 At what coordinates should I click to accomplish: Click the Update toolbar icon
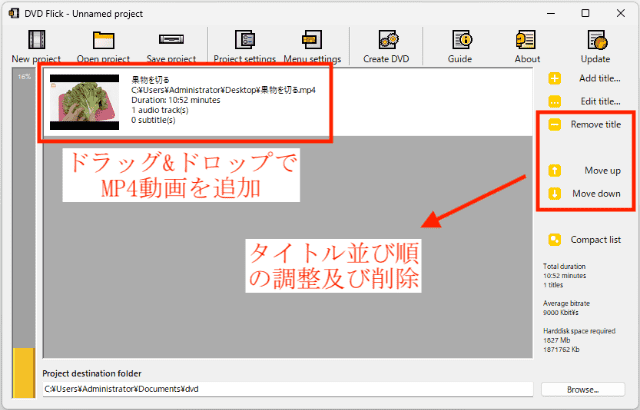coord(595,41)
